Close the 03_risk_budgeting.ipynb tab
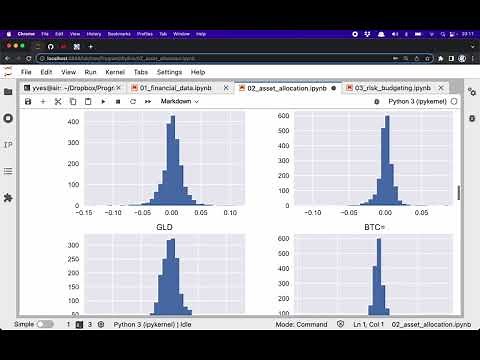The image size is (480, 360). (x=441, y=88)
